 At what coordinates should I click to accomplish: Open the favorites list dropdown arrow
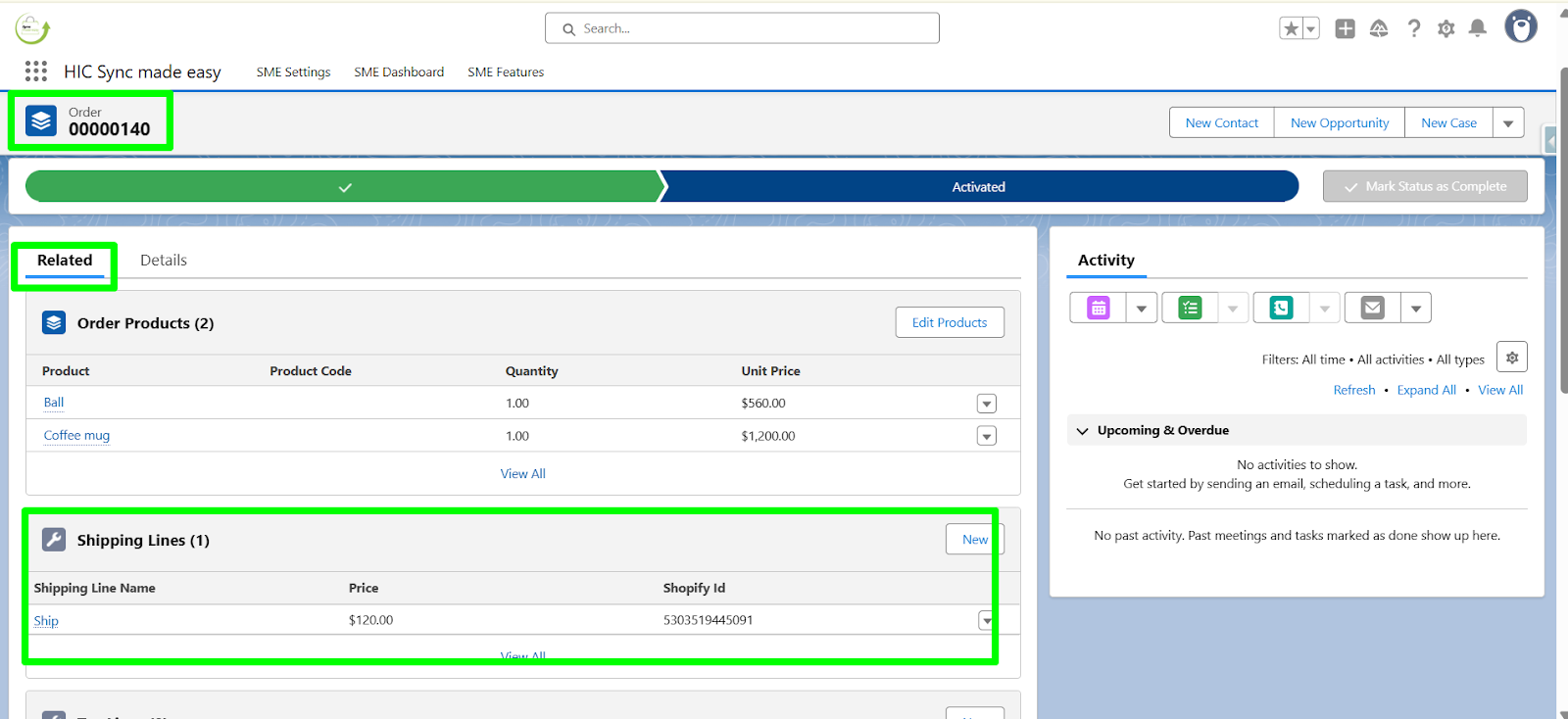(x=1311, y=28)
